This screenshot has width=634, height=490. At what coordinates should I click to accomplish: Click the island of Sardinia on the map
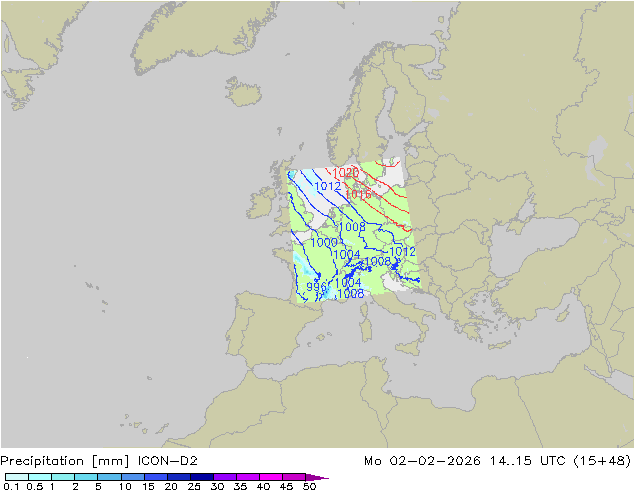point(366,329)
